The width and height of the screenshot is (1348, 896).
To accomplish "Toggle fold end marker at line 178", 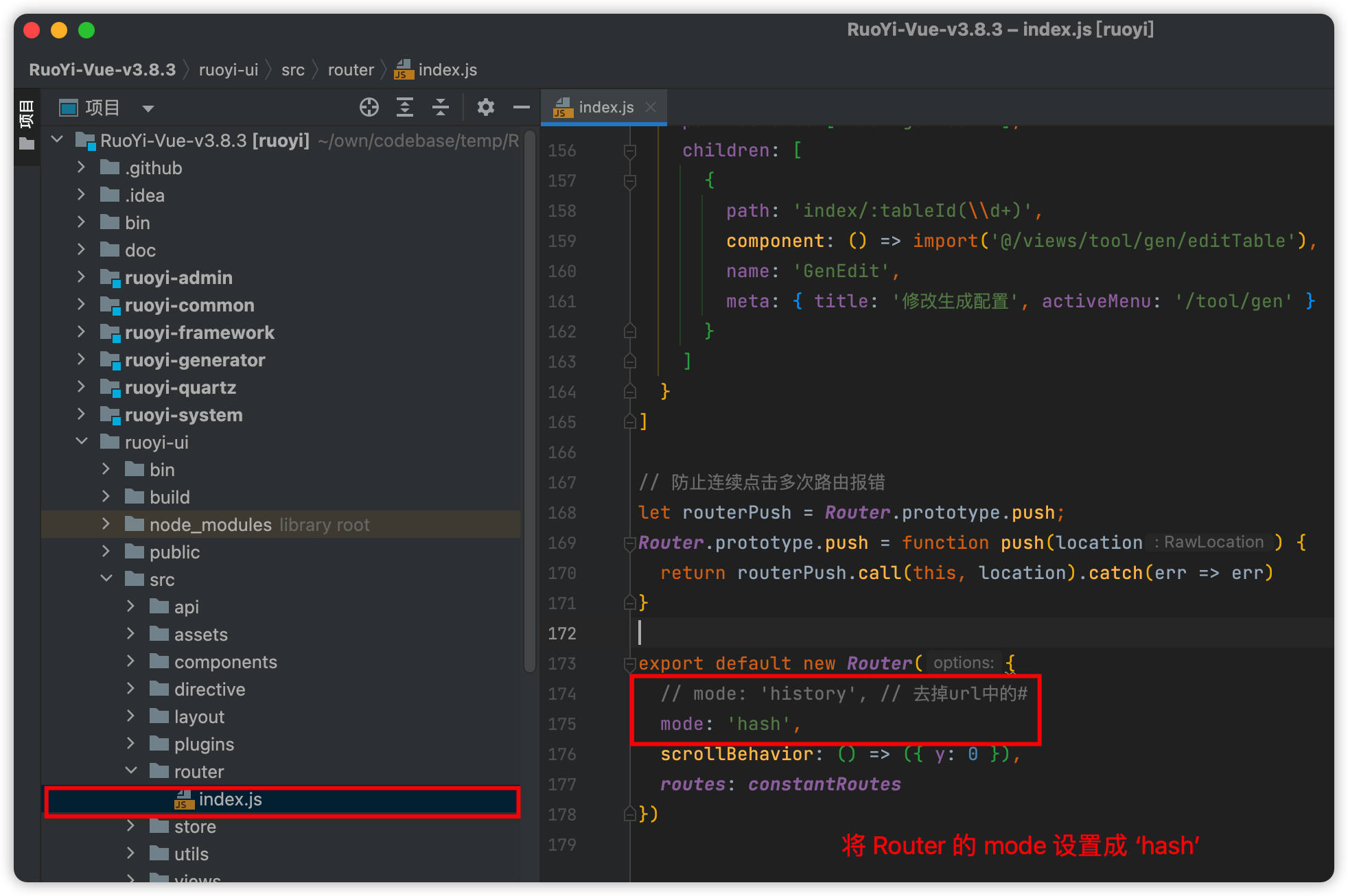I will point(629,814).
